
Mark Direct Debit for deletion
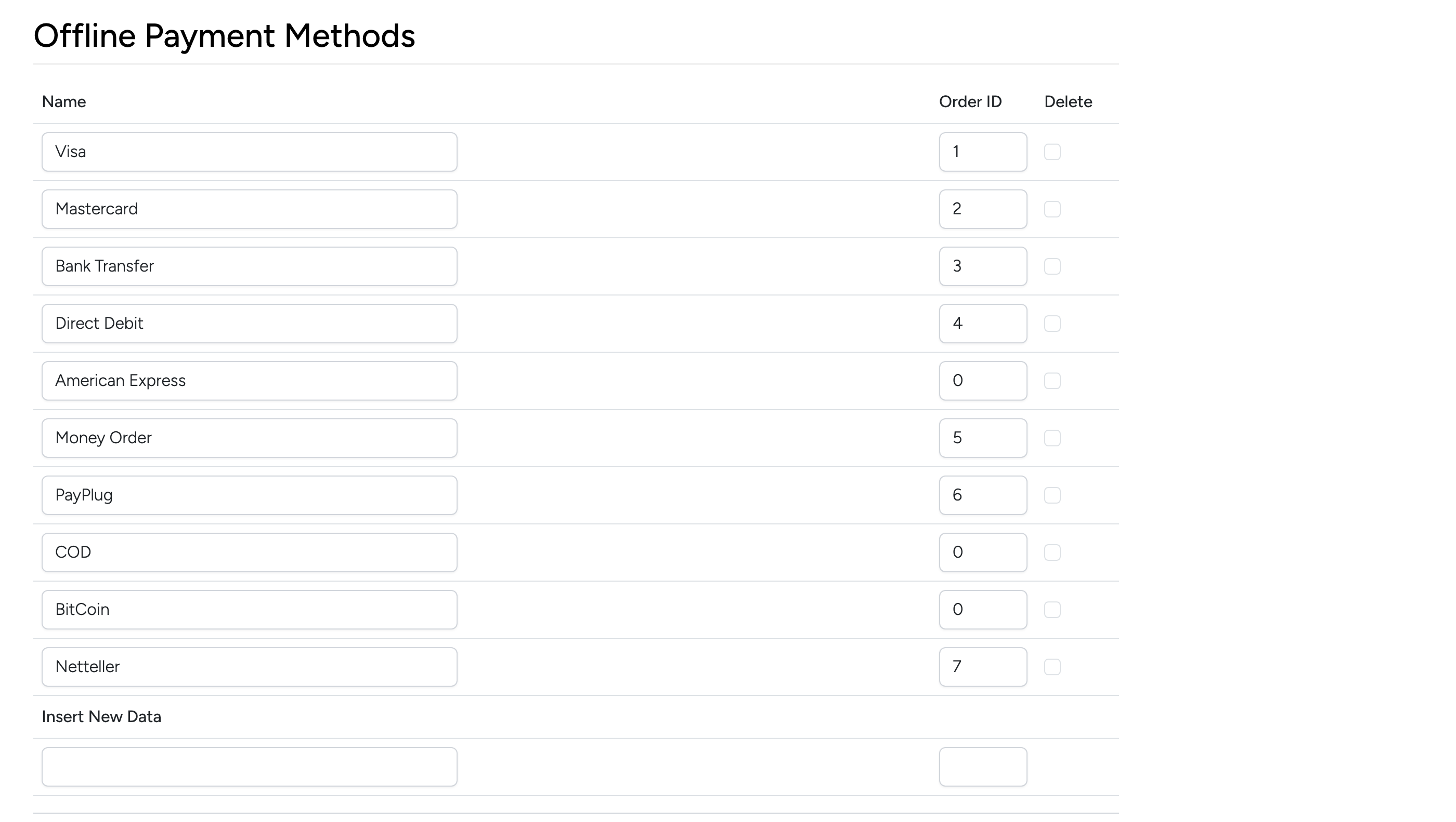click(x=1052, y=324)
